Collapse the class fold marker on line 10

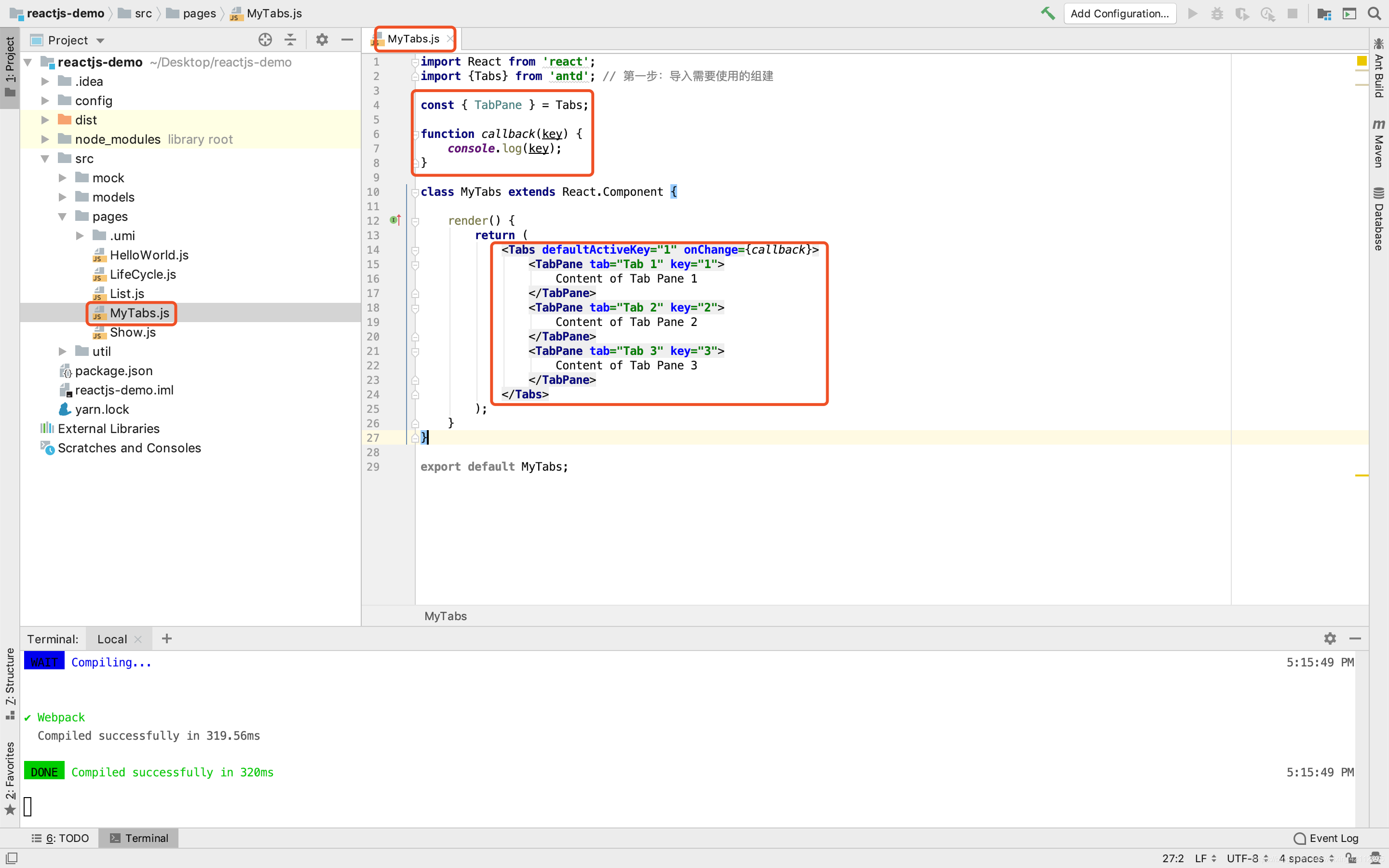(x=415, y=192)
